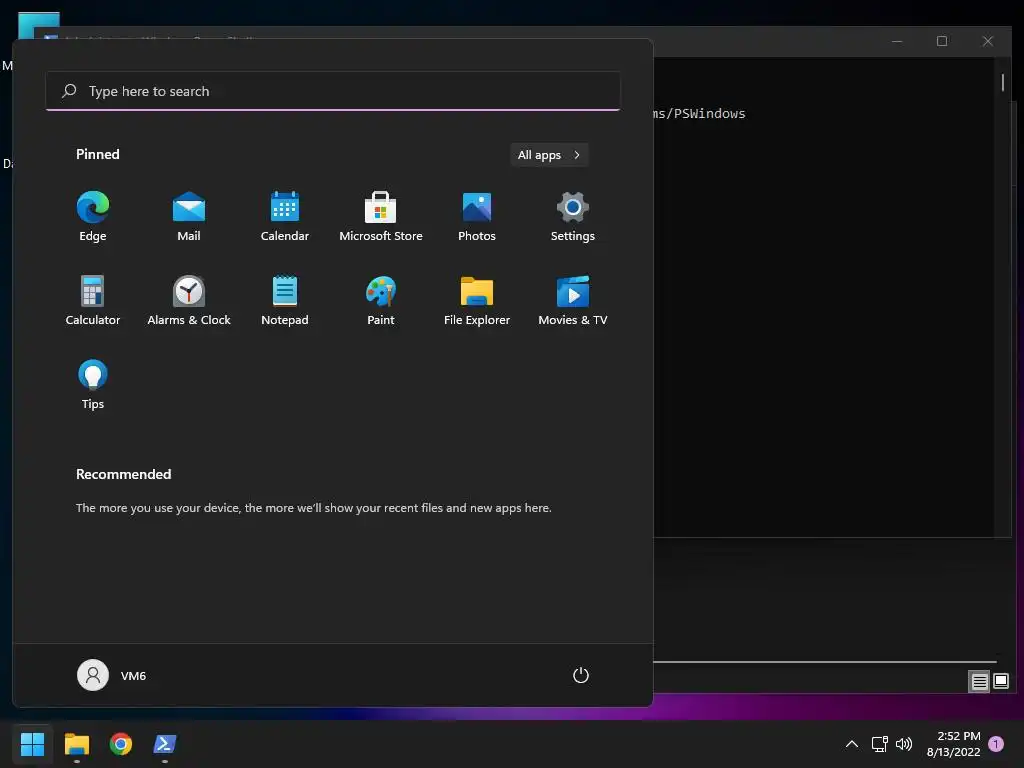Open the notification badge in tray

click(x=996, y=744)
